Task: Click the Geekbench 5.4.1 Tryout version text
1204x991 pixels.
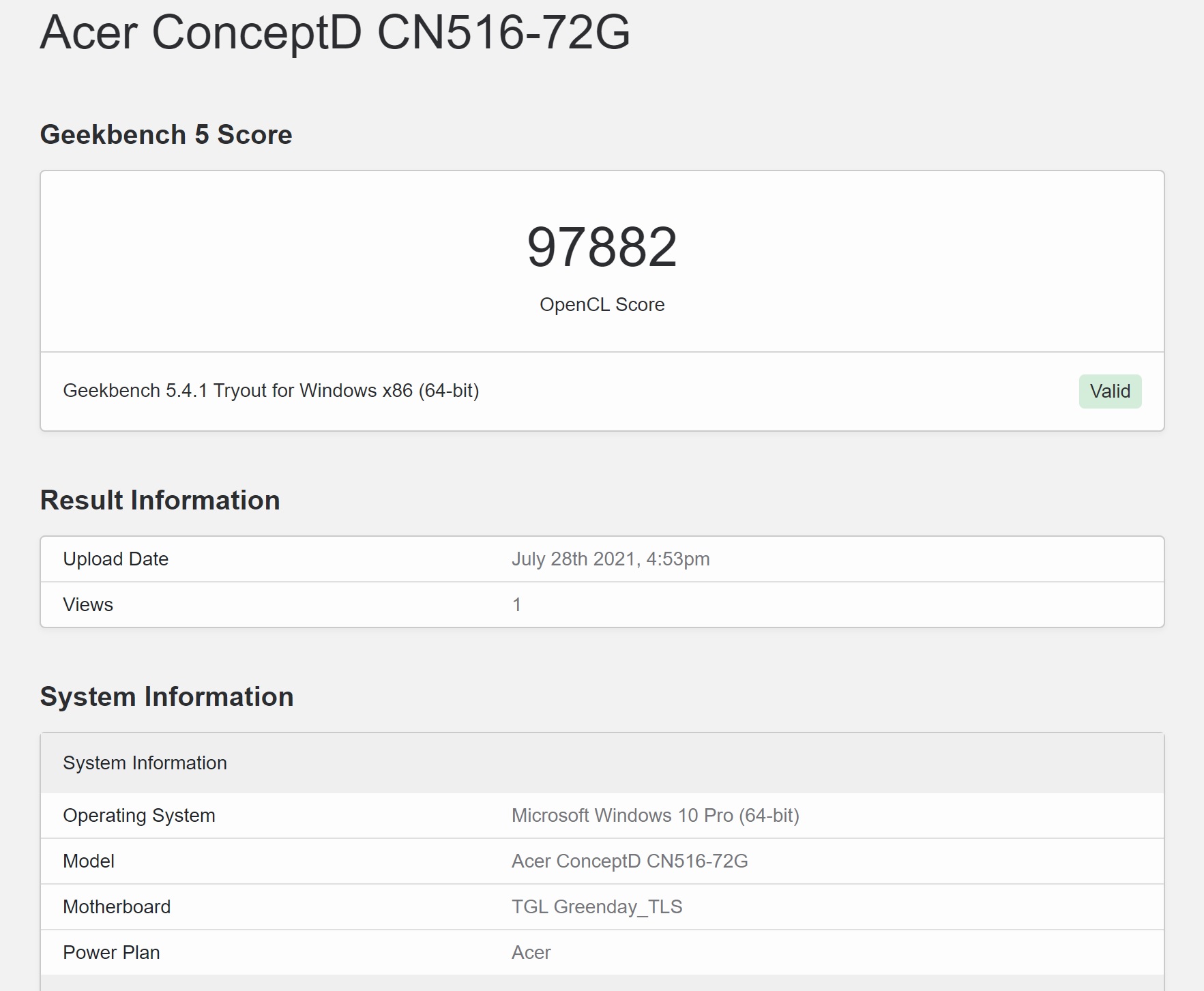Action: click(271, 391)
